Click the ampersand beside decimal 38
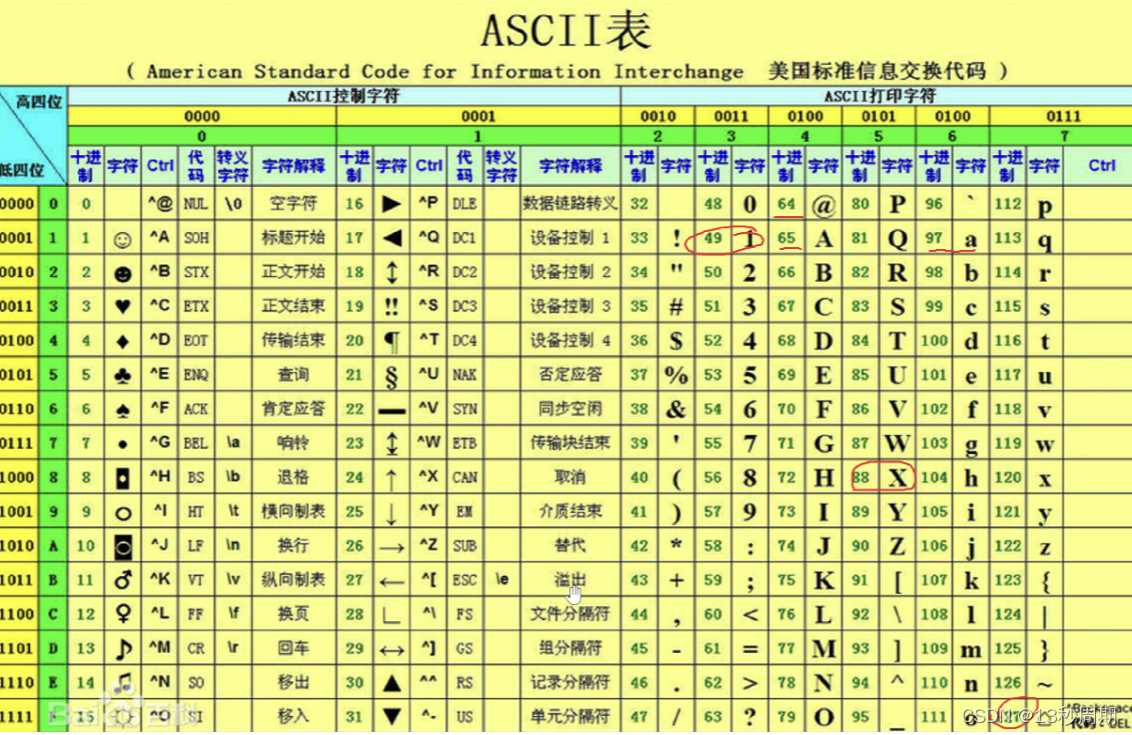1132x735 pixels. point(676,409)
